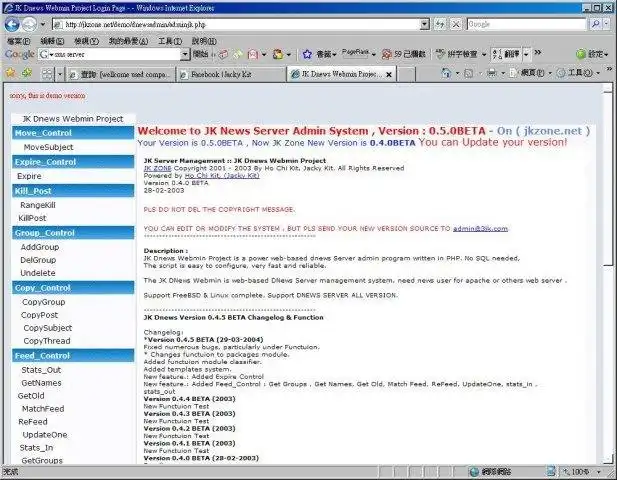617x480 pixels.
Task: Click the Group_Control section header
Action: point(73,233)
